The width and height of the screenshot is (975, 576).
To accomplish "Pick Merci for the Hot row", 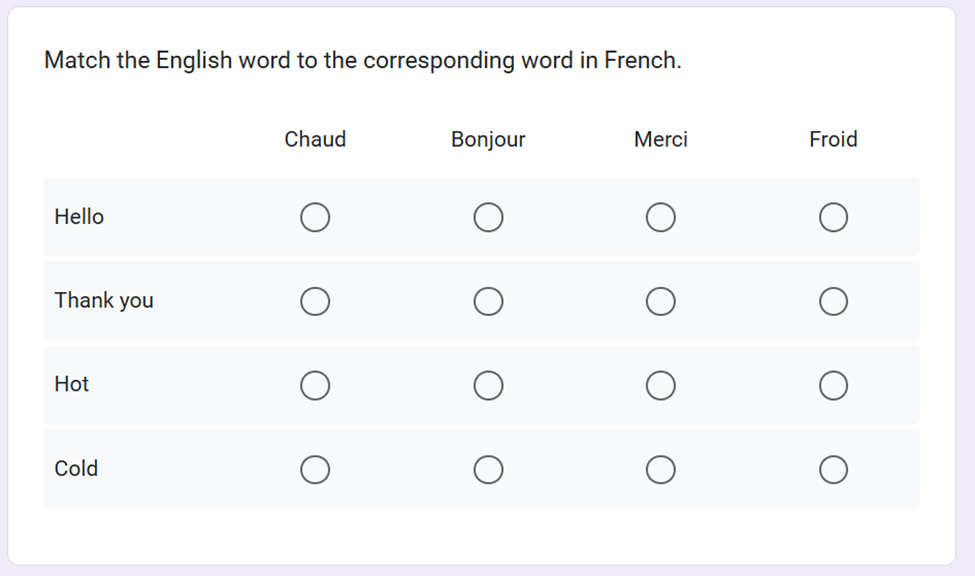I will point(660,385).
